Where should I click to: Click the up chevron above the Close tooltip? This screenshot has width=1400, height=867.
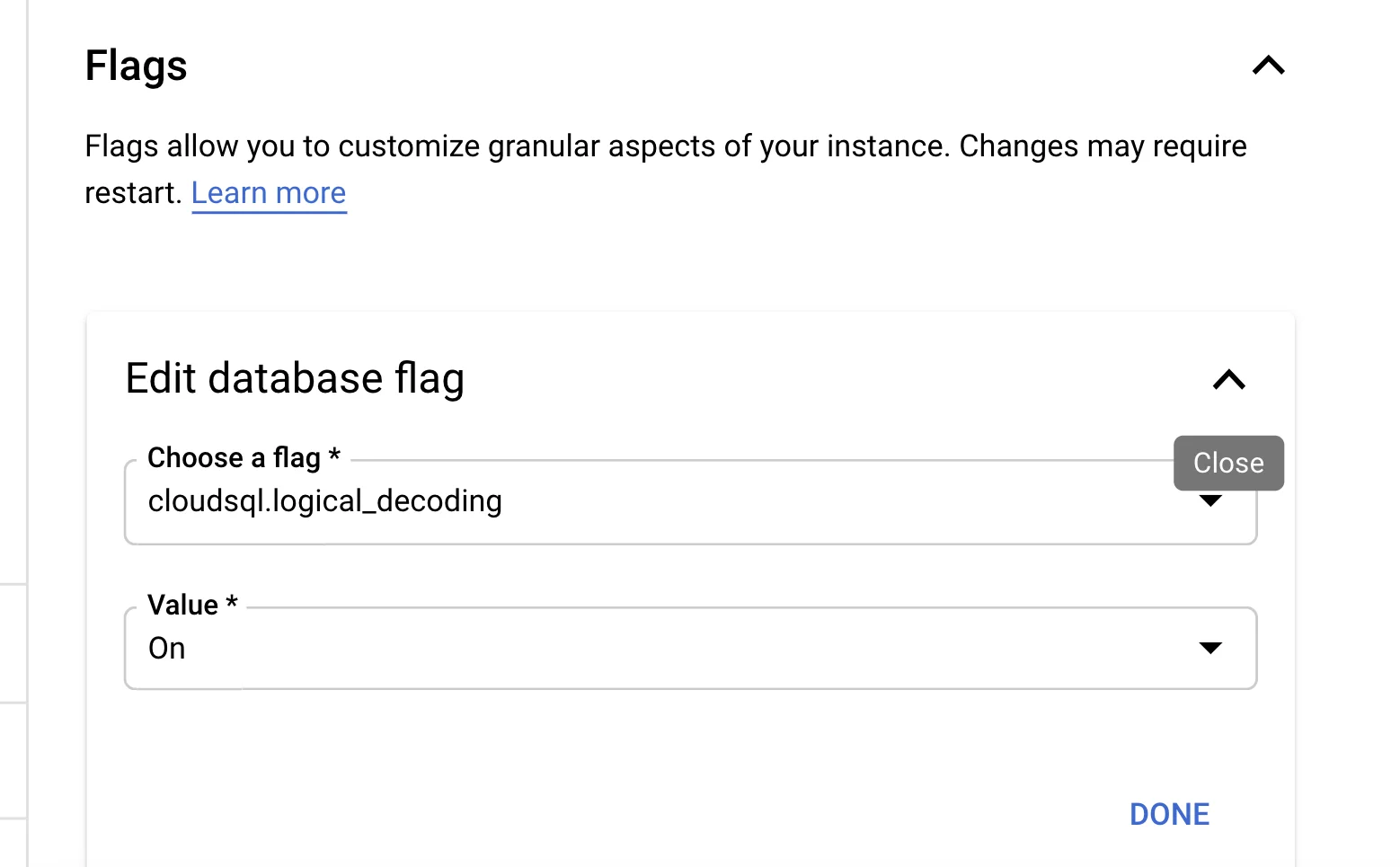[1228, 380]
